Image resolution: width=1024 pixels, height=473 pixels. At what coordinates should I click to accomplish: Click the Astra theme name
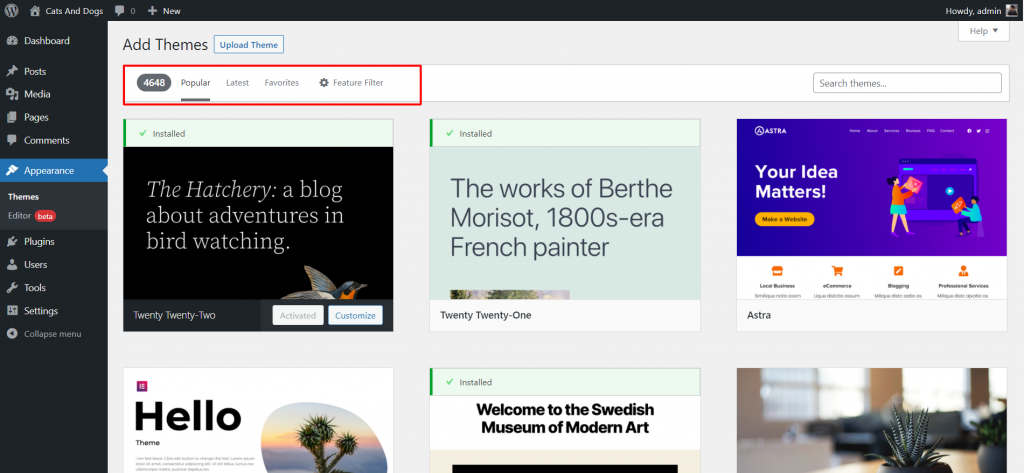(x=759, y=315)
